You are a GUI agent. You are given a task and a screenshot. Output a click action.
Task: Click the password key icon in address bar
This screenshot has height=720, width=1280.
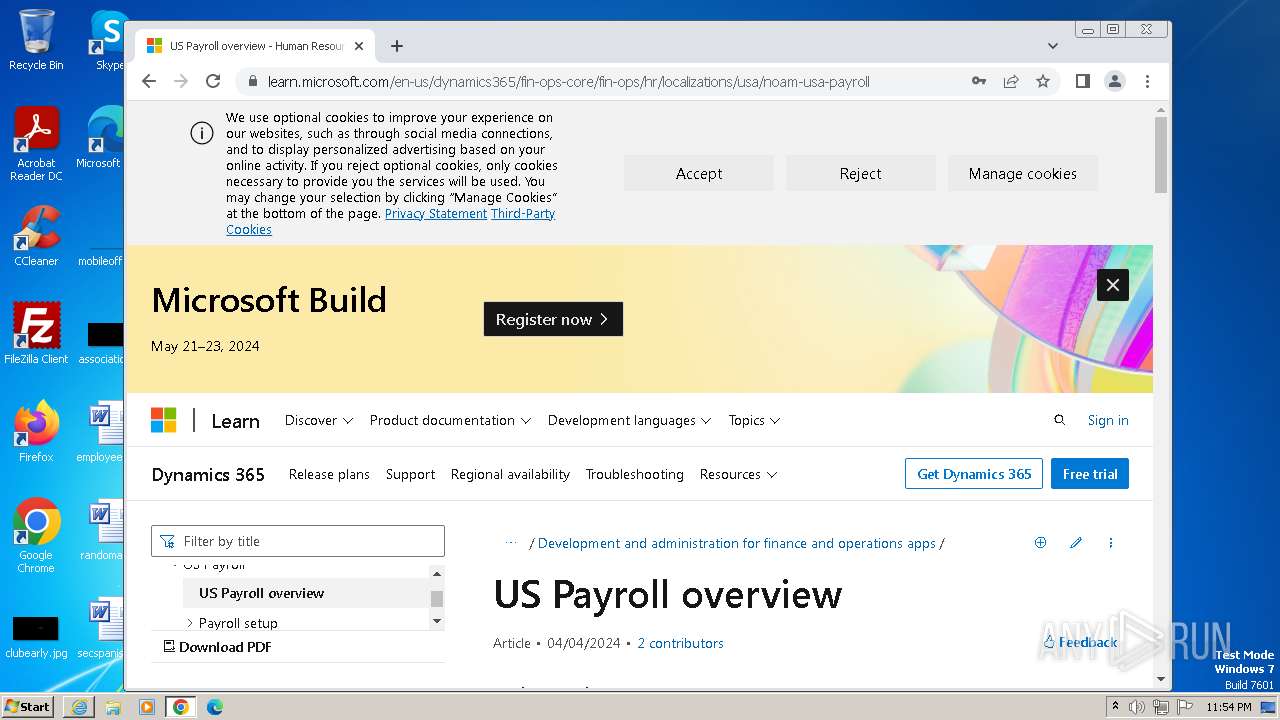(x=979, y=82)
